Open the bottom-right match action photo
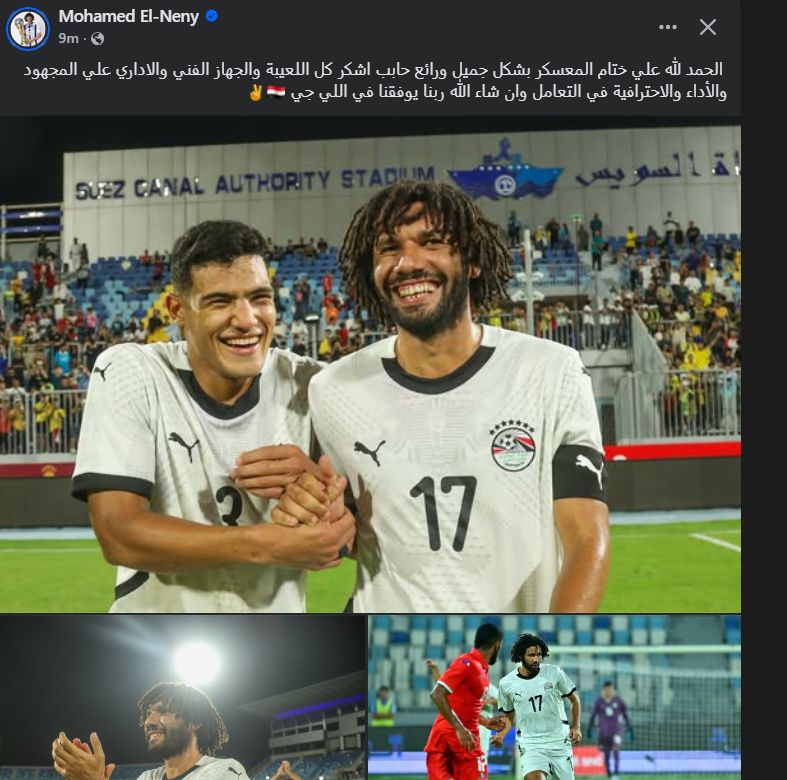The width and height of the screenshot is (787, 780). pos(555,698)
